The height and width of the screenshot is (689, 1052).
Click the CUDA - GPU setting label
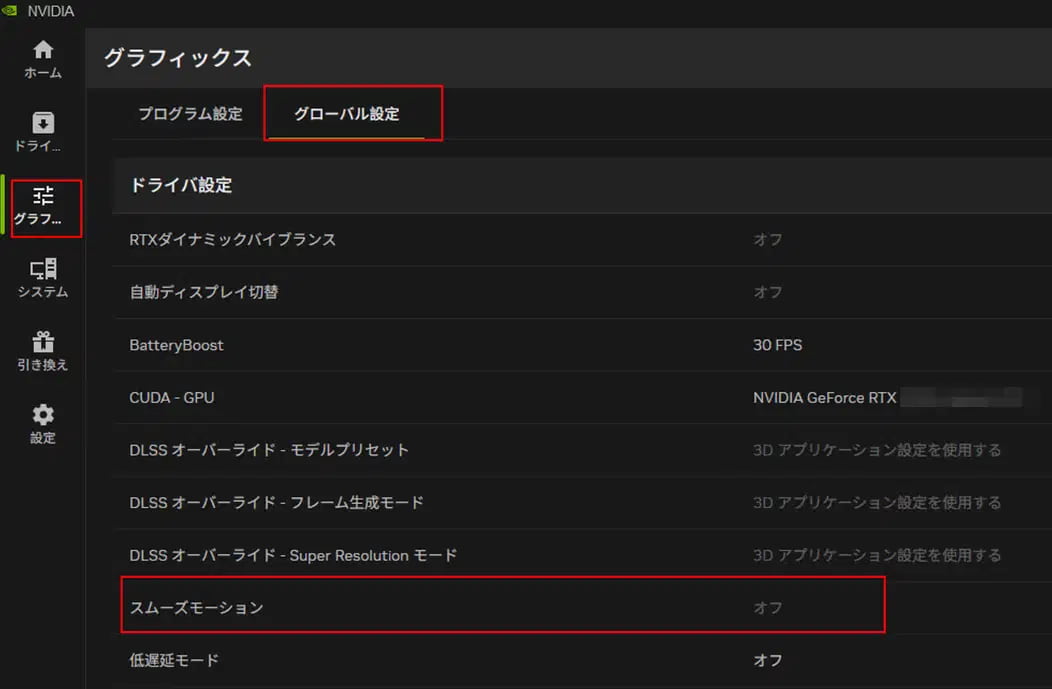point(172,397)
